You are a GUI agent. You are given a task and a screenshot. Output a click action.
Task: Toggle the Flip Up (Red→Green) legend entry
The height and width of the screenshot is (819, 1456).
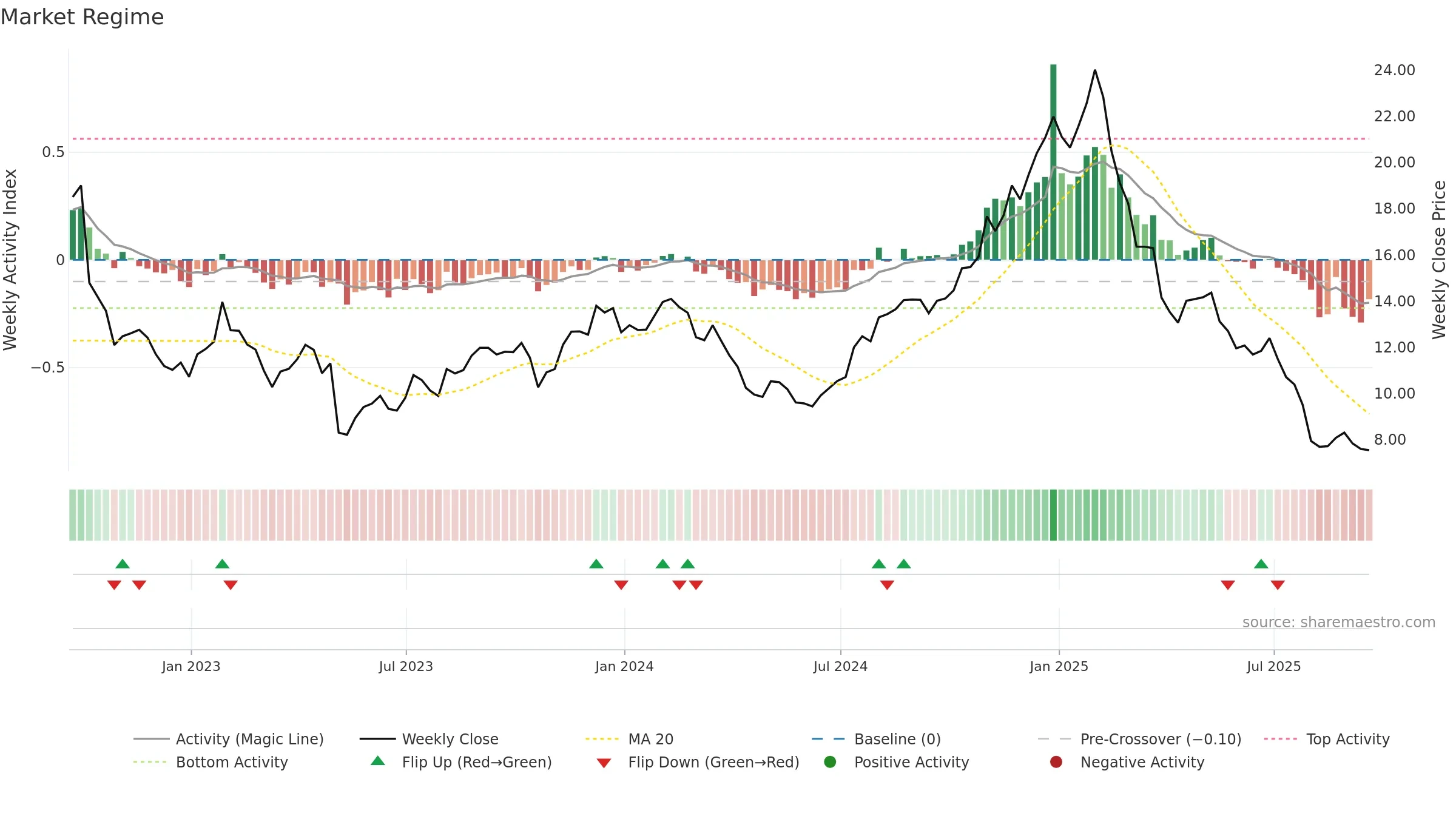(x=461, y=762)
